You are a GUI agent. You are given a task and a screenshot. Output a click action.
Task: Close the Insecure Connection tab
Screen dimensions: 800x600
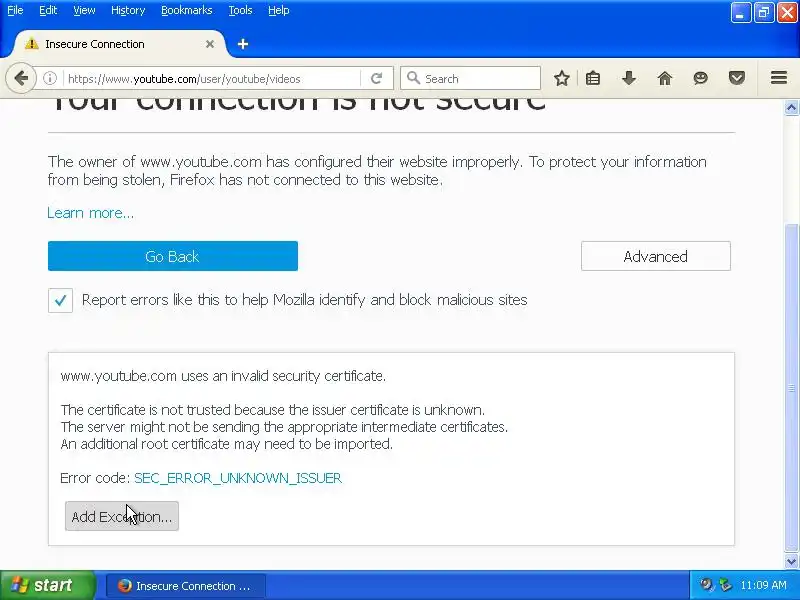(x=210, y=44)
